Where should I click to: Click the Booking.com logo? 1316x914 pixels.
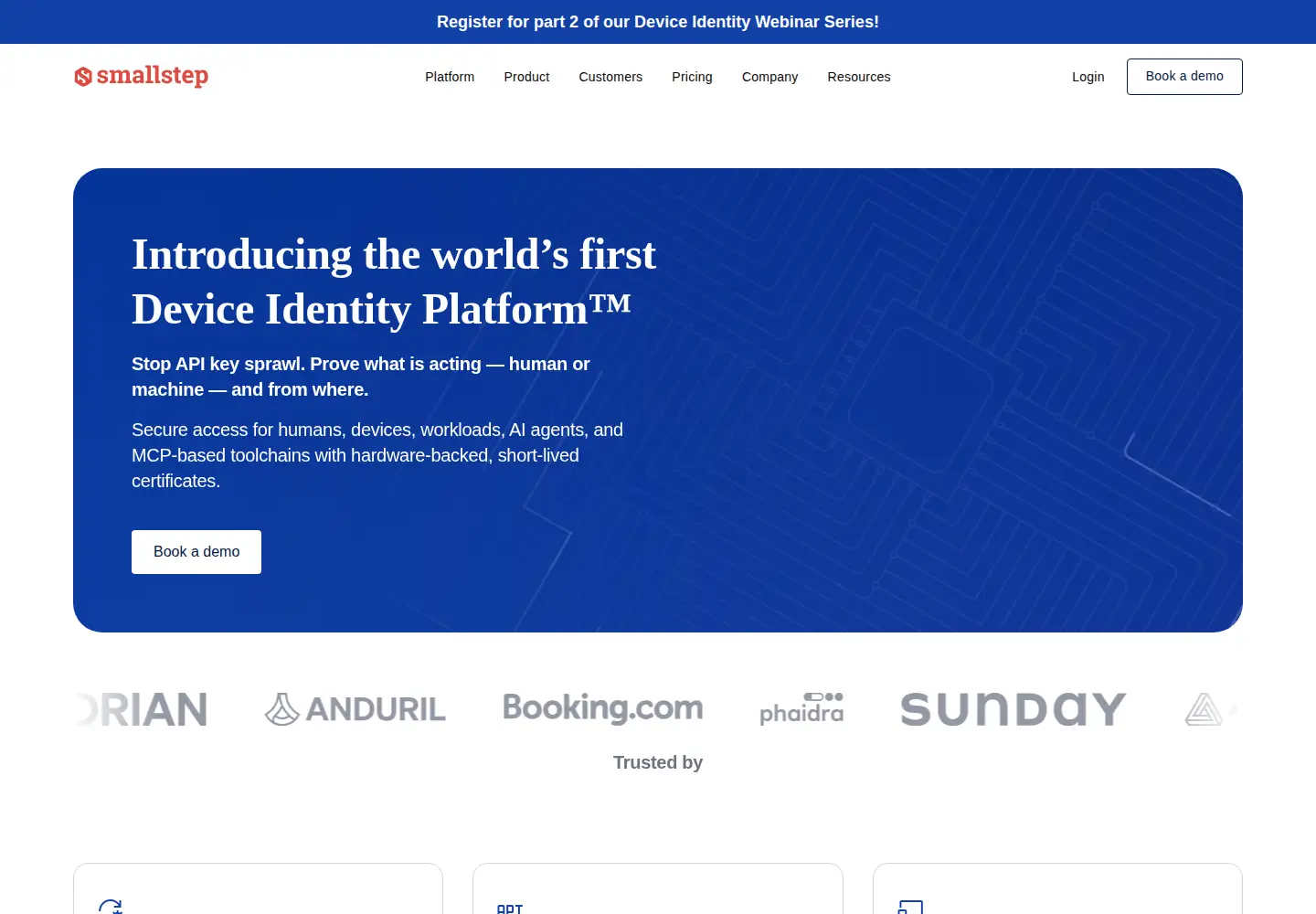point(603,708)
